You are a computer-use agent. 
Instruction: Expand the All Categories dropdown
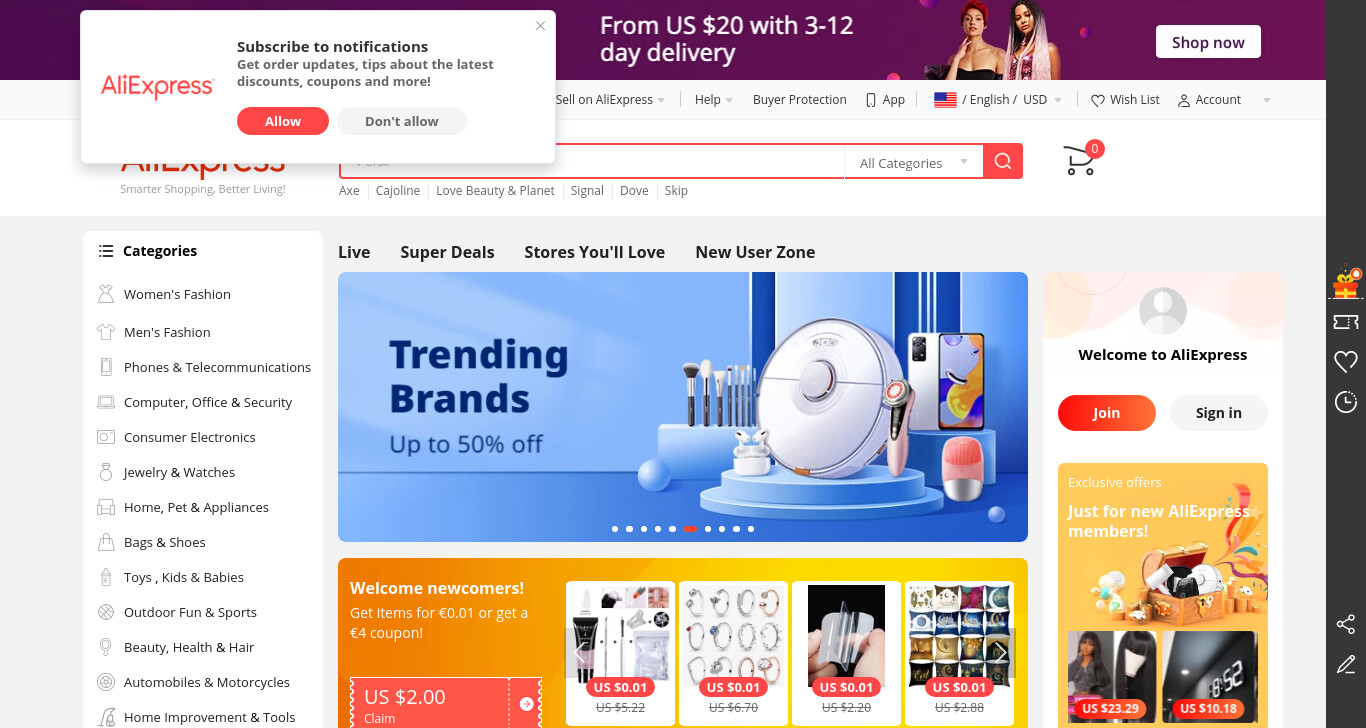pyautogui.click(x=914, y=162)
